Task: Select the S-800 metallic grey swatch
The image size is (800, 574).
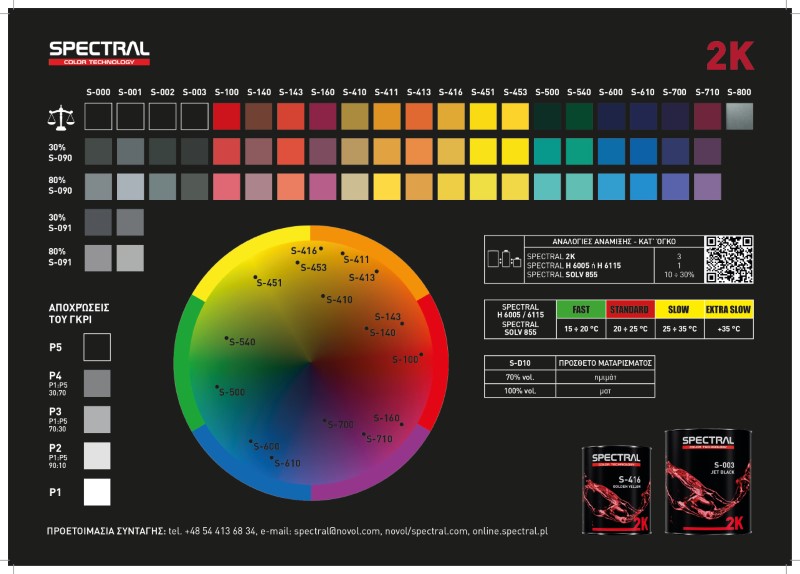Action: tap(739, 116)
